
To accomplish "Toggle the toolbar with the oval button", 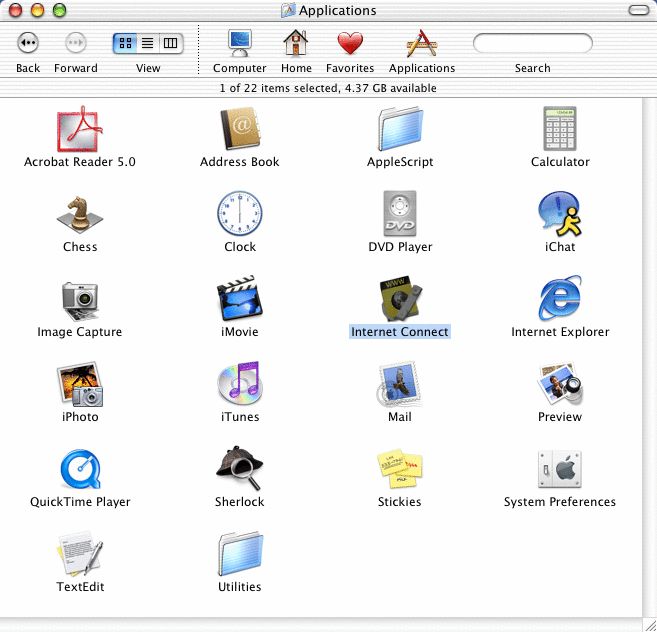I will (639, 10).
